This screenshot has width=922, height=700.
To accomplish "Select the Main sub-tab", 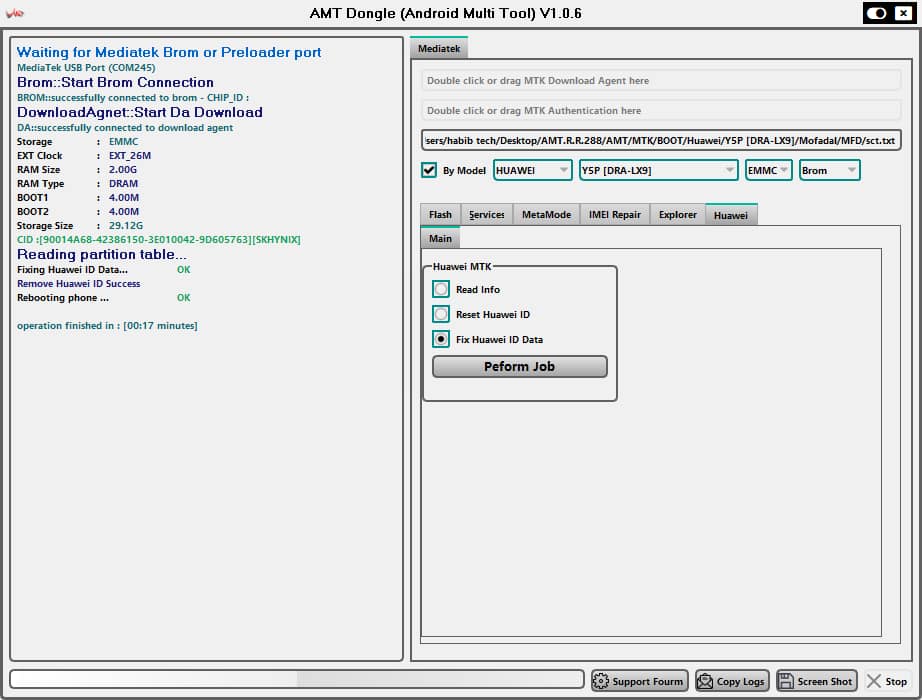I will (440, 238).
